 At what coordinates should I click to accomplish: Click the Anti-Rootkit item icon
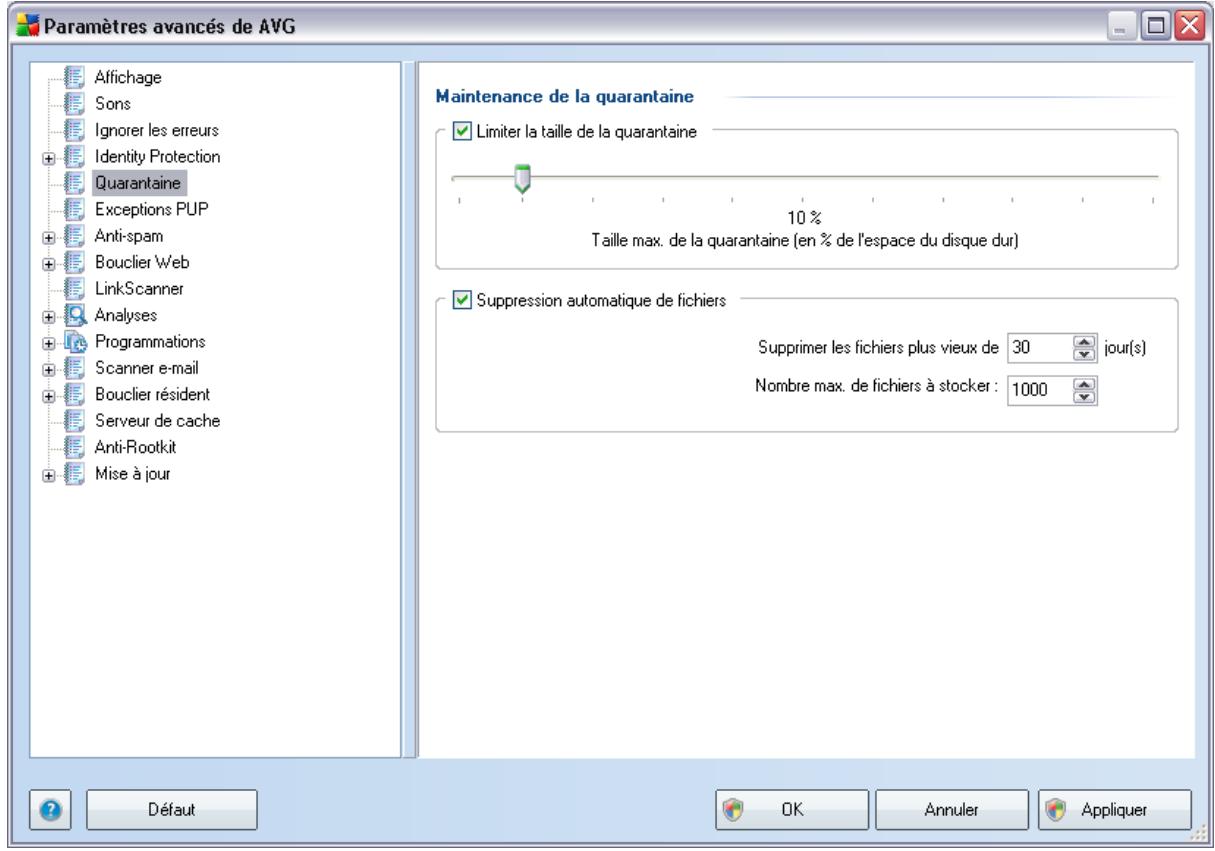[73, 447]
